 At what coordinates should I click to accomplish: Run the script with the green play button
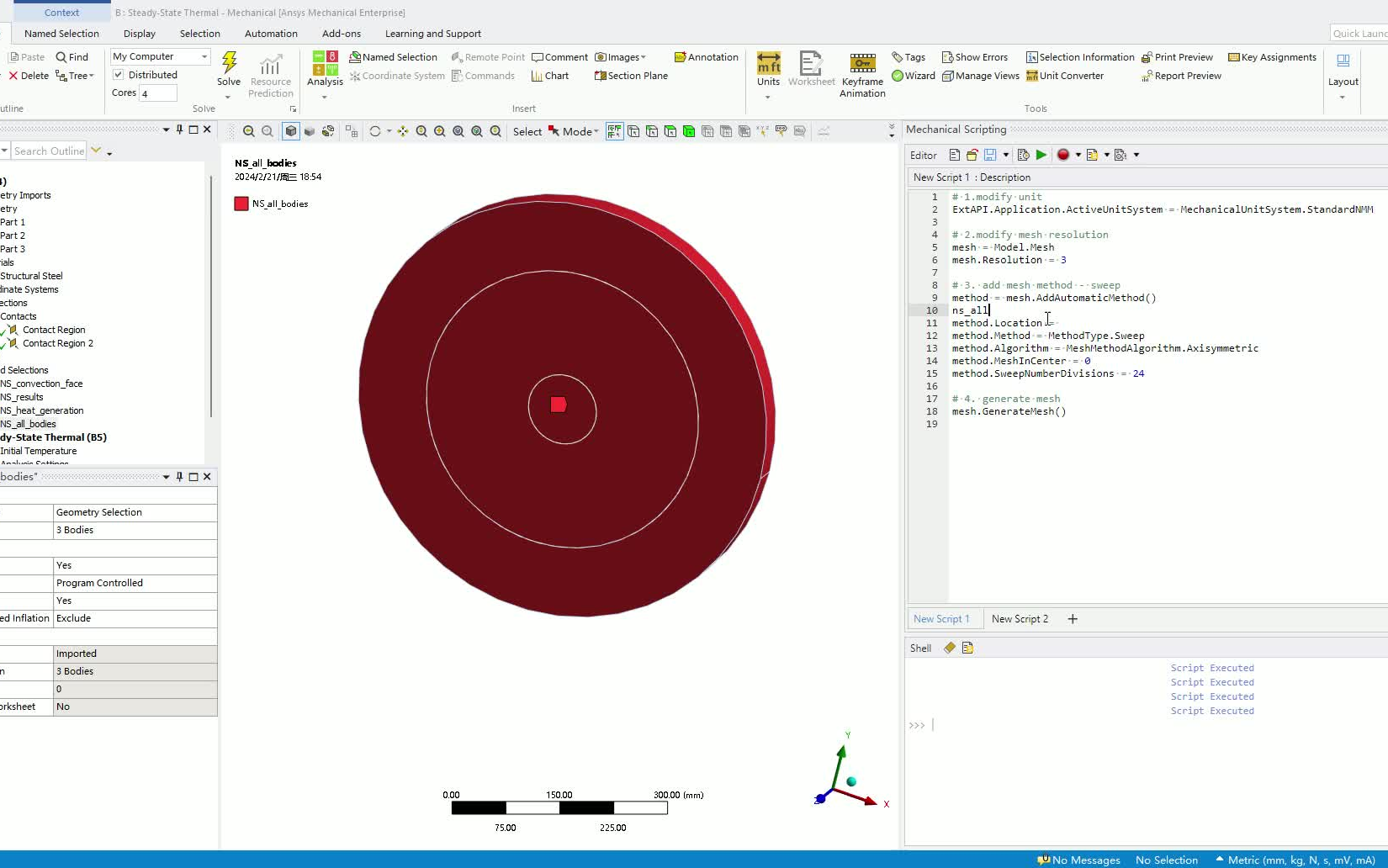click(x=1041, y=155)
